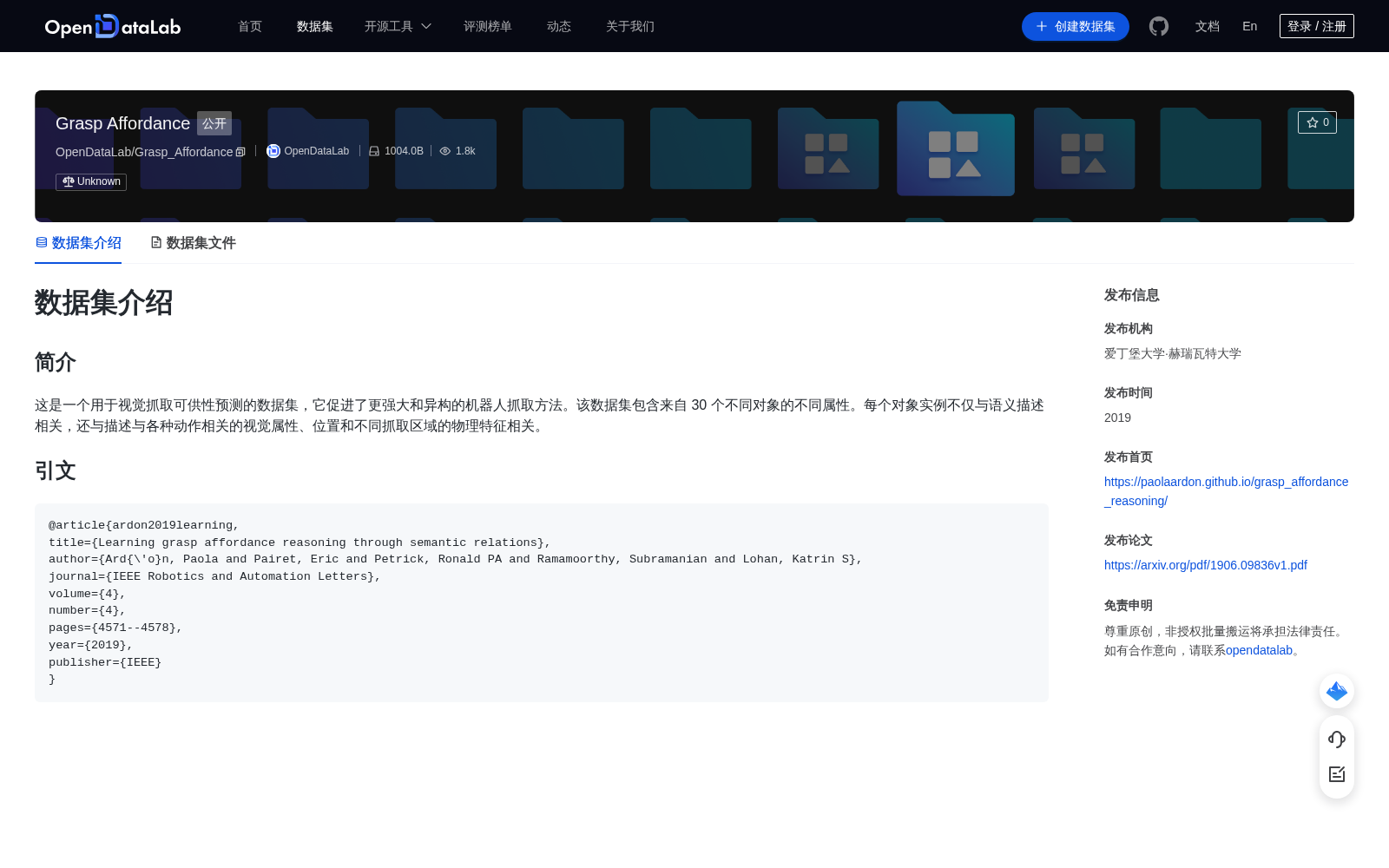Click the citation publisher={IEEE} line

tap(105, 662)
